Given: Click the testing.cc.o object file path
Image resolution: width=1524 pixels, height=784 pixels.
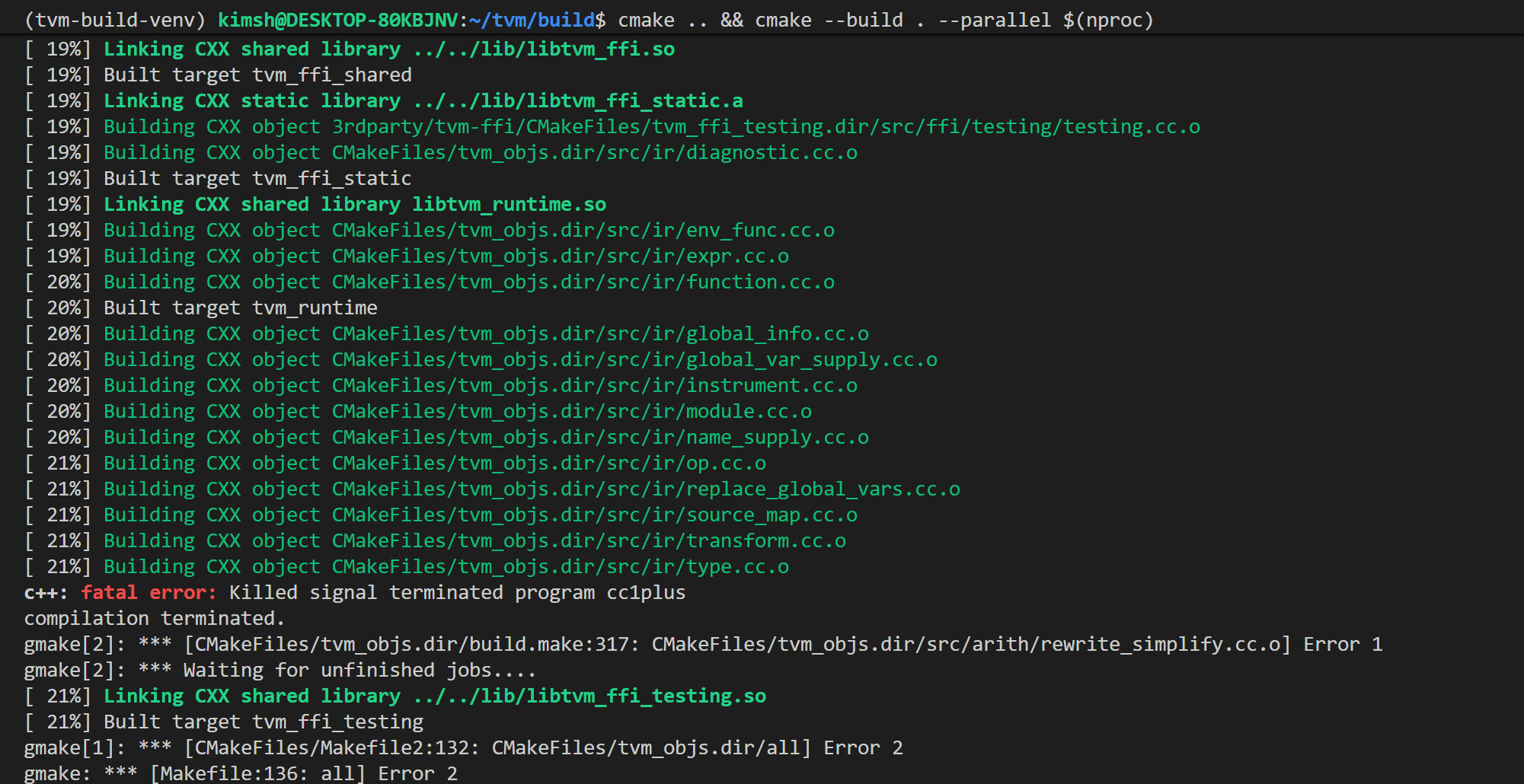Looking at the screenshot, I should pos(765,127).
